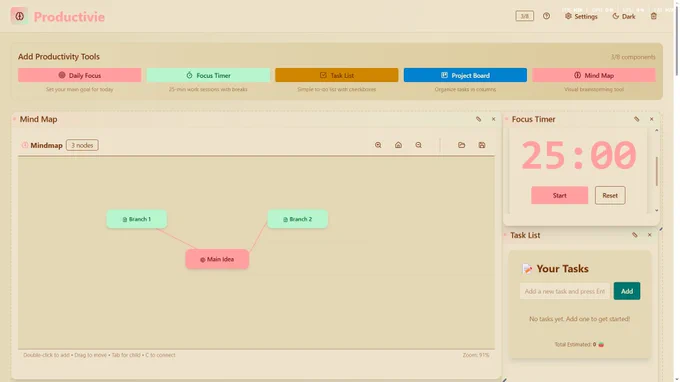Click 'No tasks yet' message
Viewport: 680px width, 382px height.
click(579, 319)
